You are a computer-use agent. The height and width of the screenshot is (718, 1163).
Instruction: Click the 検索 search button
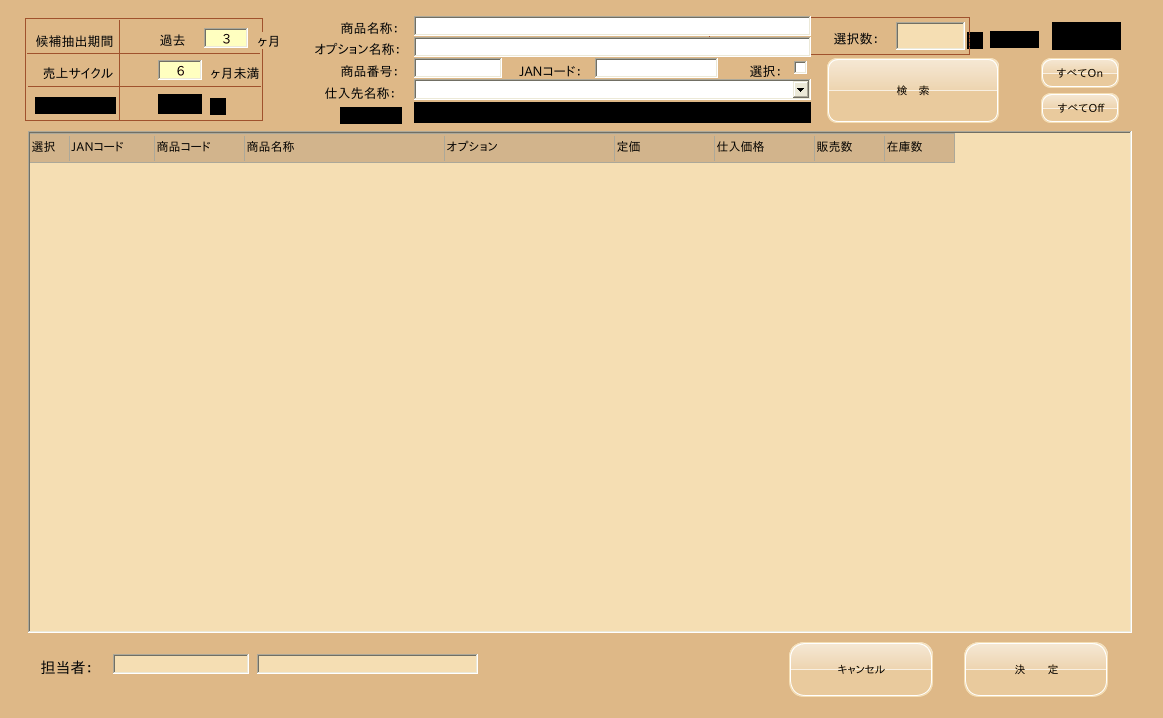coord(912,90)
